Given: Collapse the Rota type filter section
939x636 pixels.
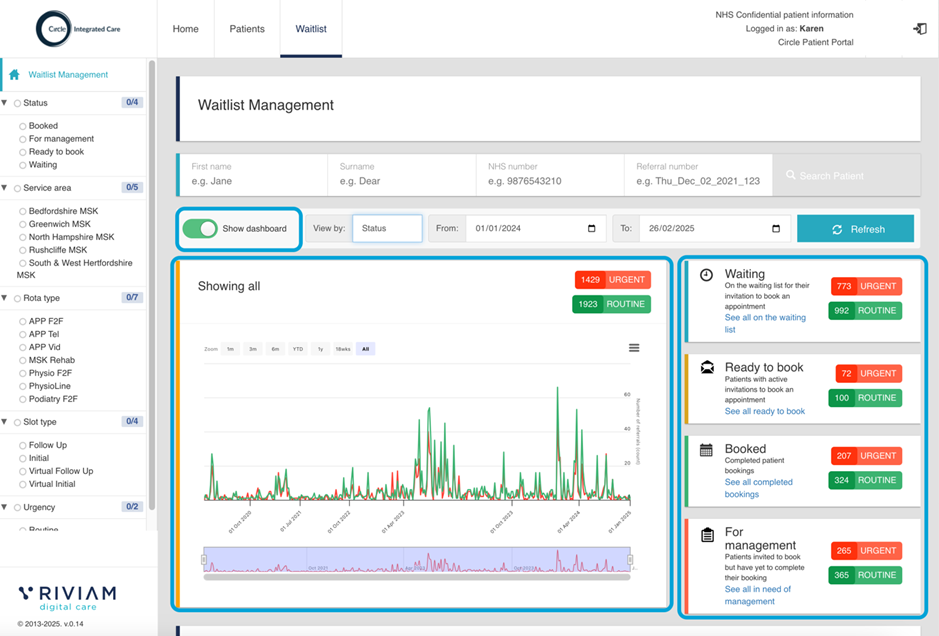Looking at the screenshot, I should pos(5,298).
